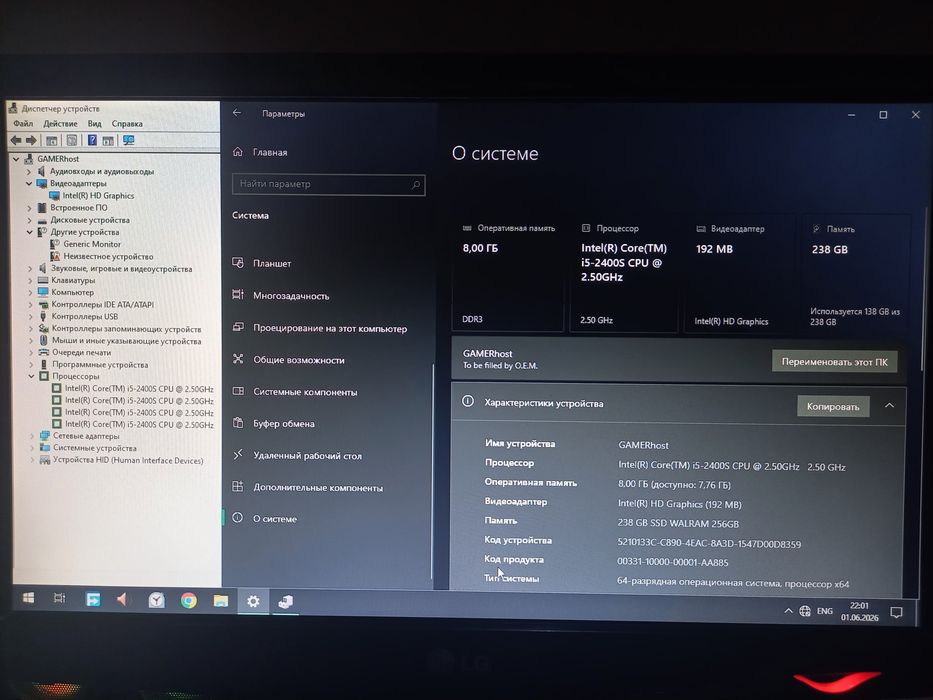
Task: Open Действие menu
Action: [x=60, y=123]
